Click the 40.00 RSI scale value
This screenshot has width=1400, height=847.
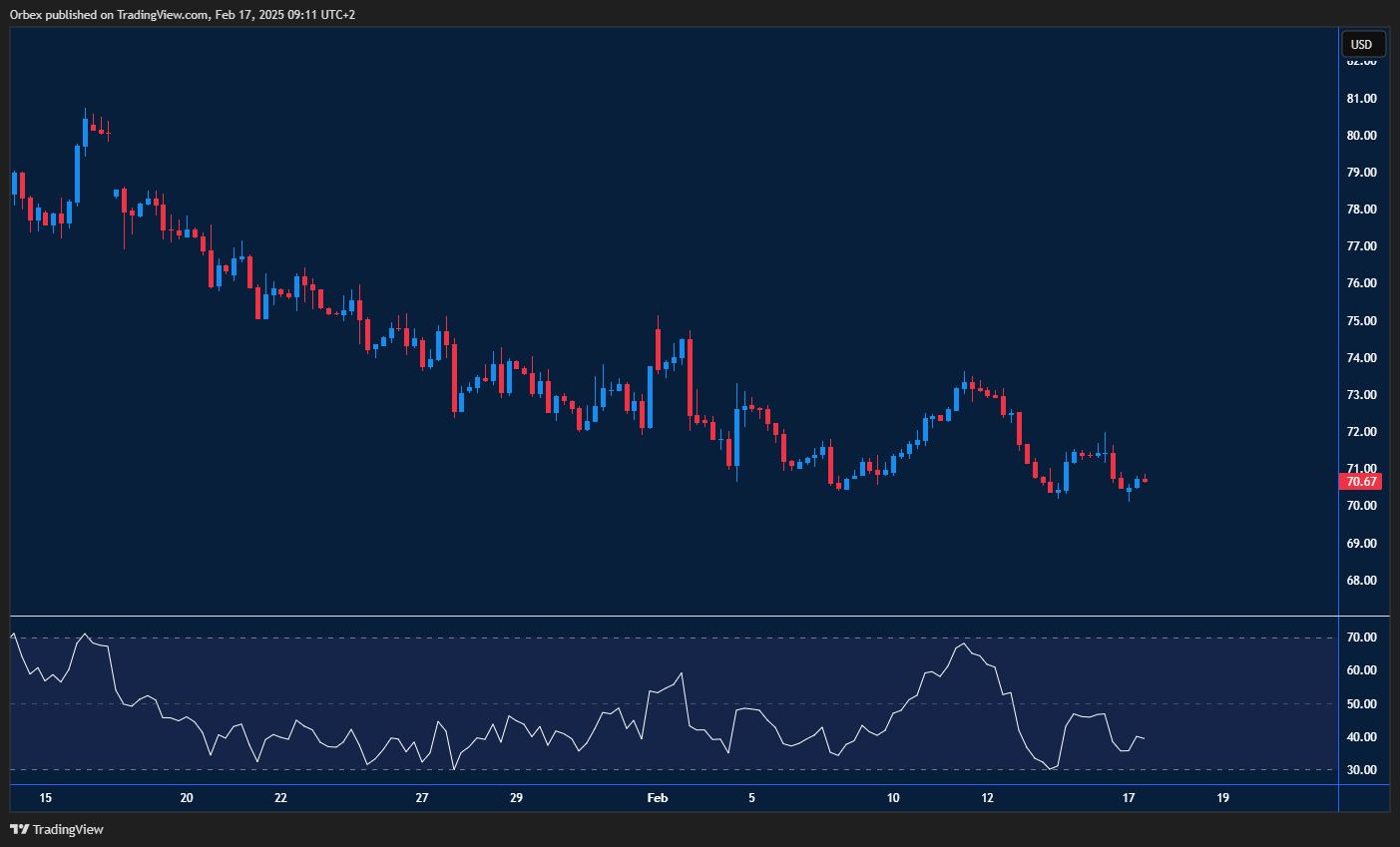(1363, 736)
